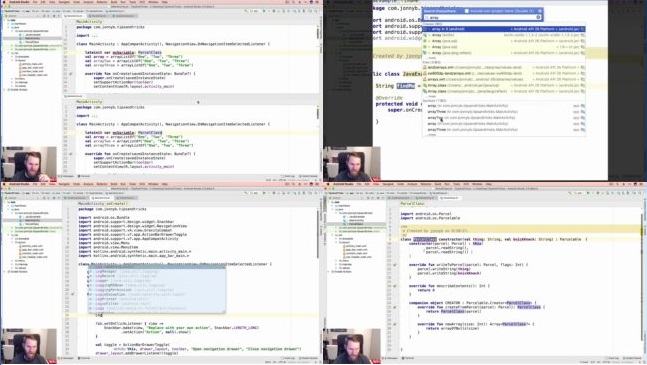Expand more results under Classes section
This screenshot has height=365, width=647.
(432, 58)
